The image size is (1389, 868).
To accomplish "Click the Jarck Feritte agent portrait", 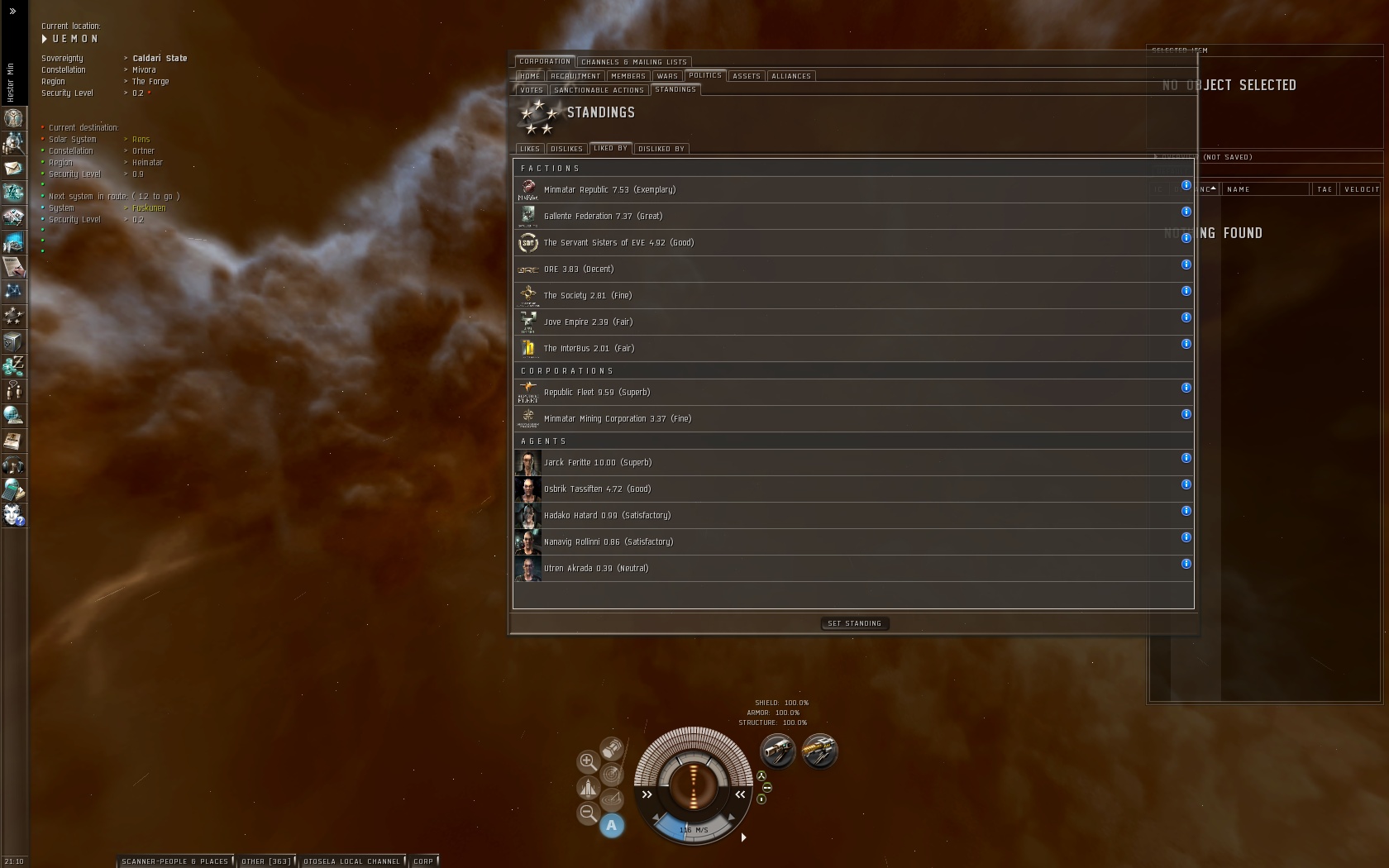I will point(528,463).
